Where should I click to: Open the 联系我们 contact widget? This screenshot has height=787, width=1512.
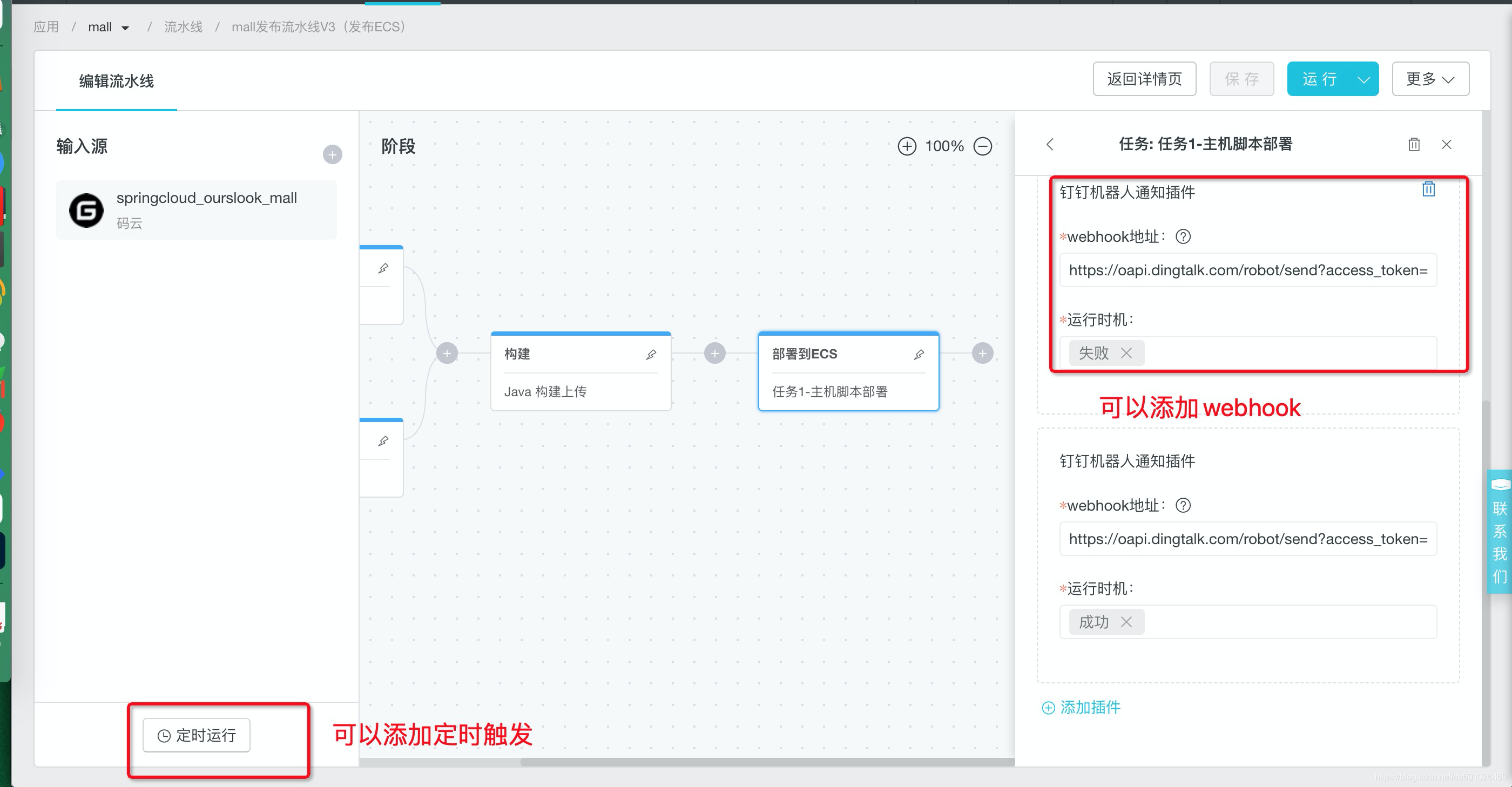pyautogui.click(x=1500, y=532)
